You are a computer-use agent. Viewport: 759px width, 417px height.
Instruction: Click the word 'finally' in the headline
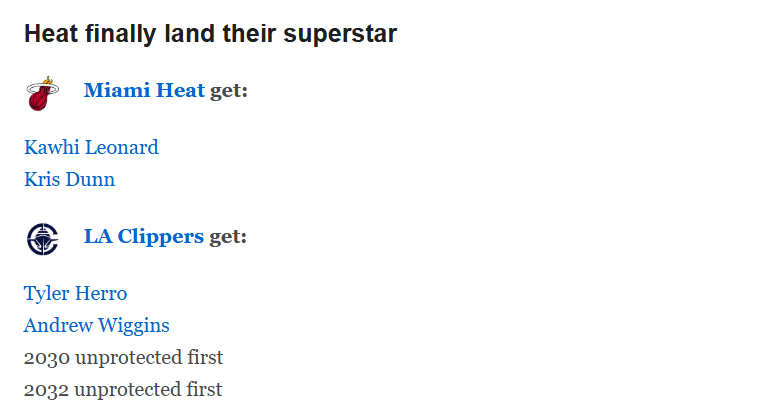coord(121,34)
